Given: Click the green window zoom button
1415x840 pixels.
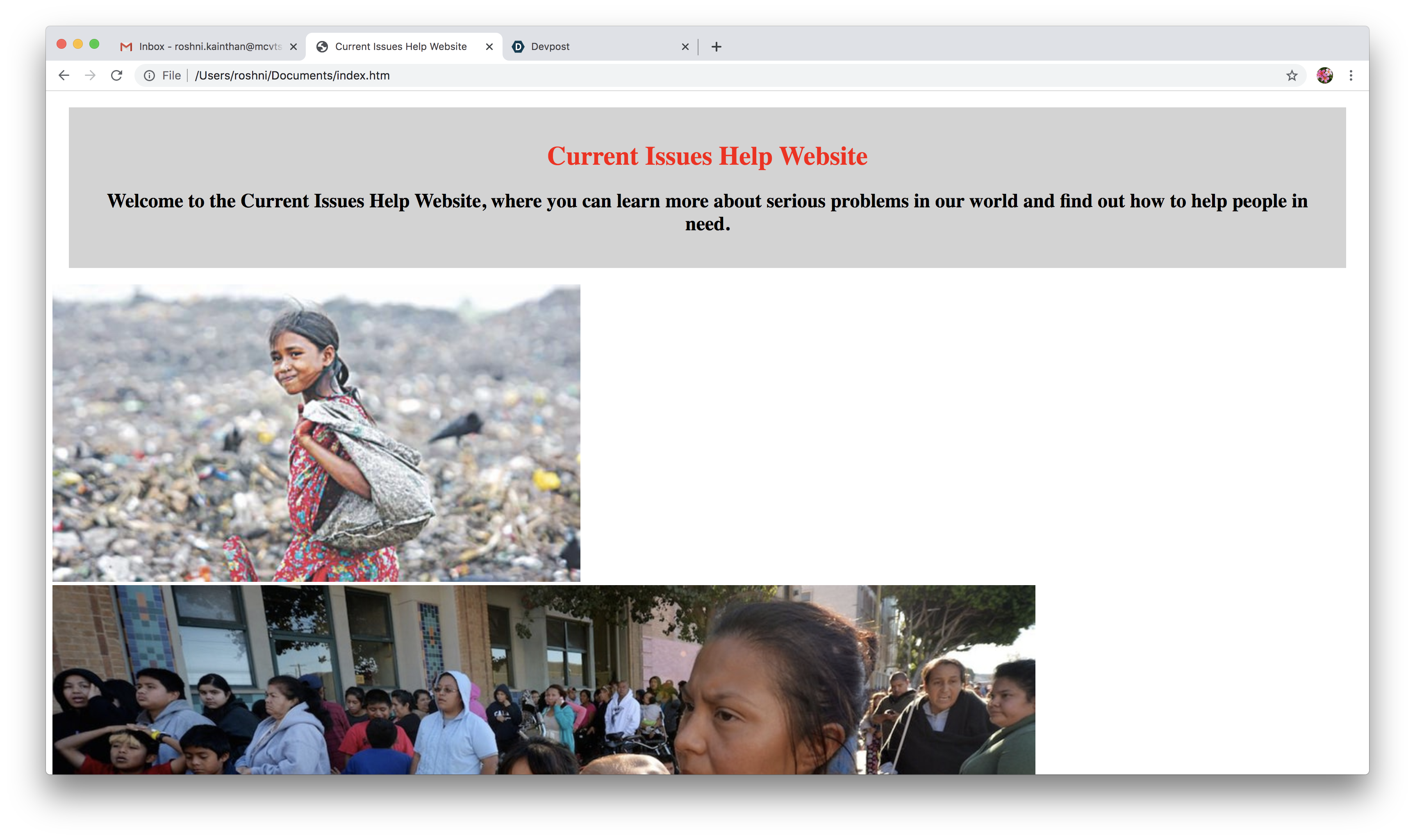Looking at the screenshot, I should (x=95, y=44).
